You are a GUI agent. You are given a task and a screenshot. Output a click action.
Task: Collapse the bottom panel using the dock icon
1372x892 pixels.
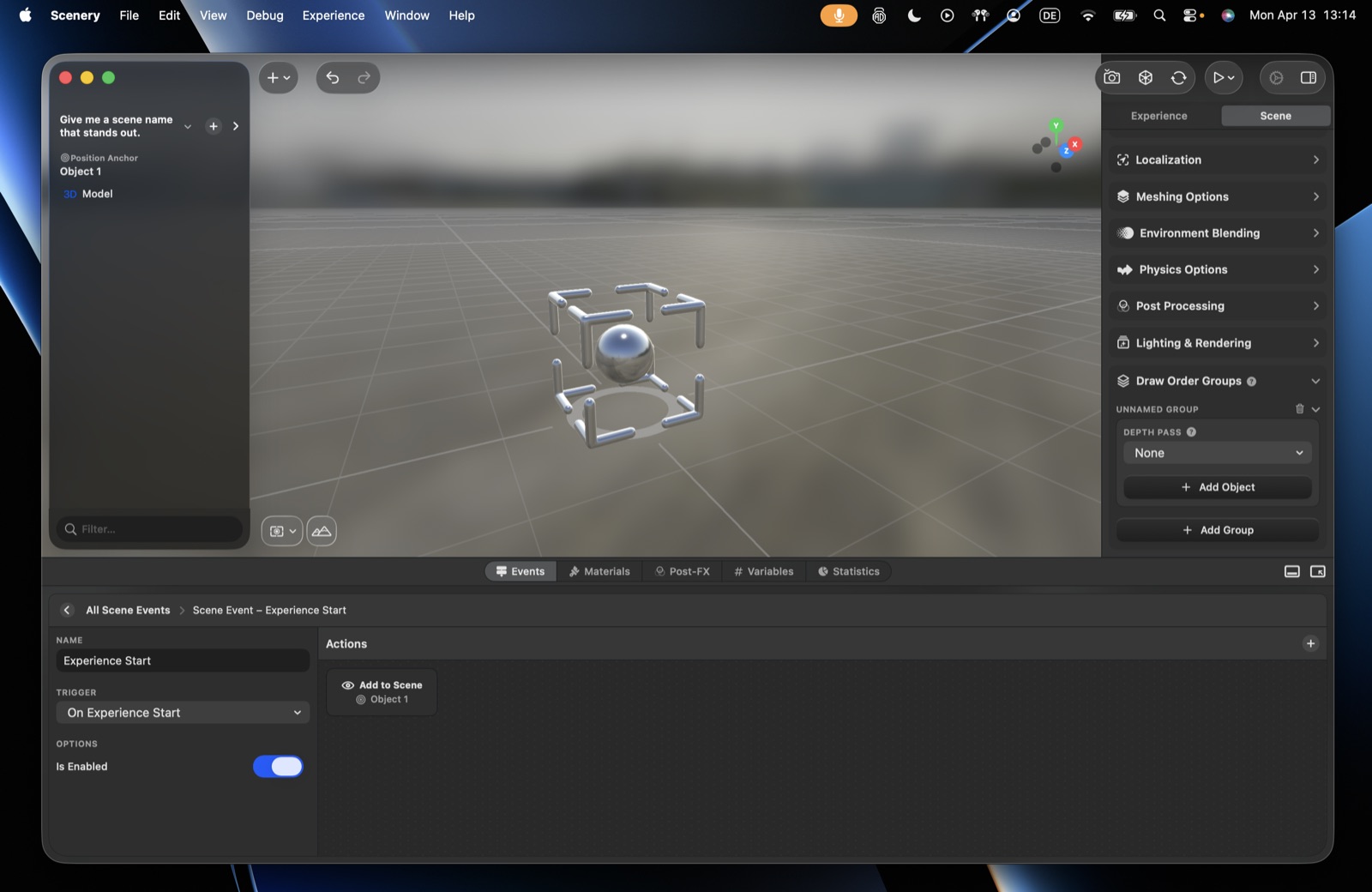(1292, 572)
